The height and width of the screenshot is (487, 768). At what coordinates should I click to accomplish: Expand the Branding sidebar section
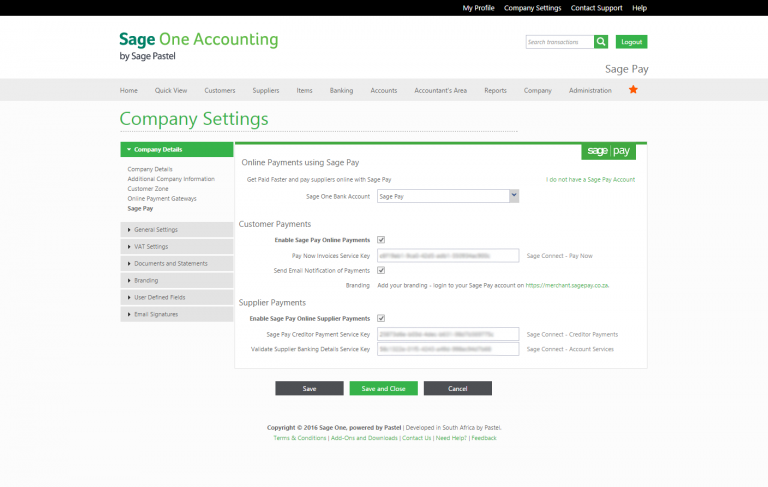(x=177, y=280)
